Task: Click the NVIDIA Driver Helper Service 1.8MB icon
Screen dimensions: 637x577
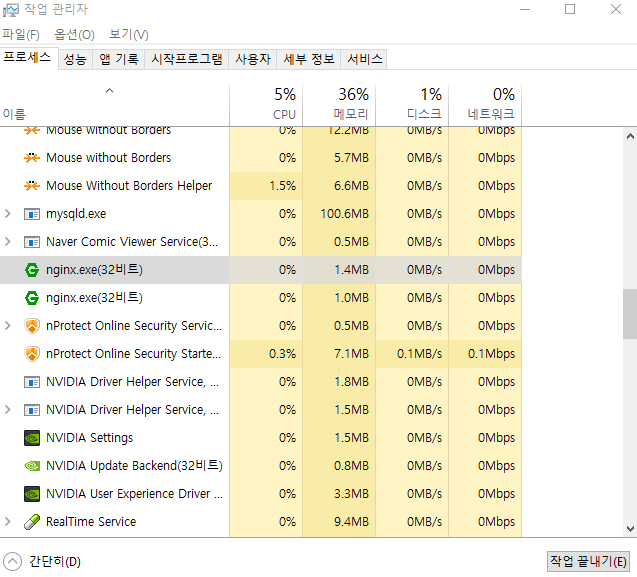Action: point(32,382)
